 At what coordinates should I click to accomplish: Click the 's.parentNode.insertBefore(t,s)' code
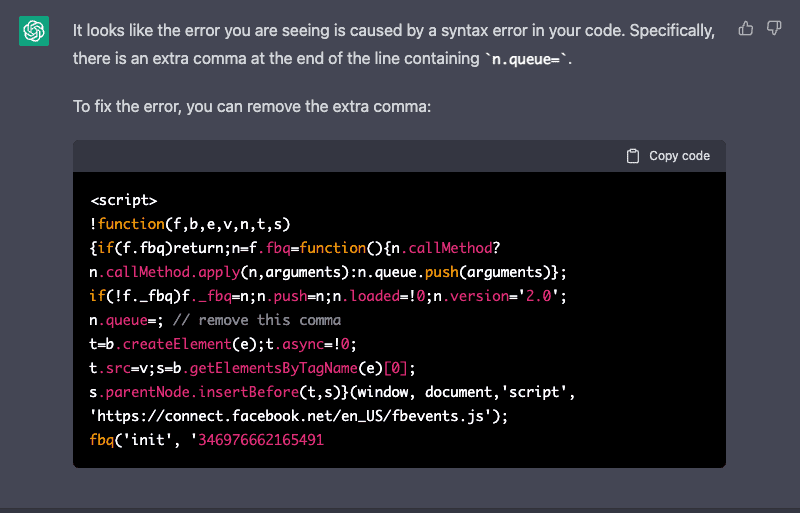click(218, 392)
